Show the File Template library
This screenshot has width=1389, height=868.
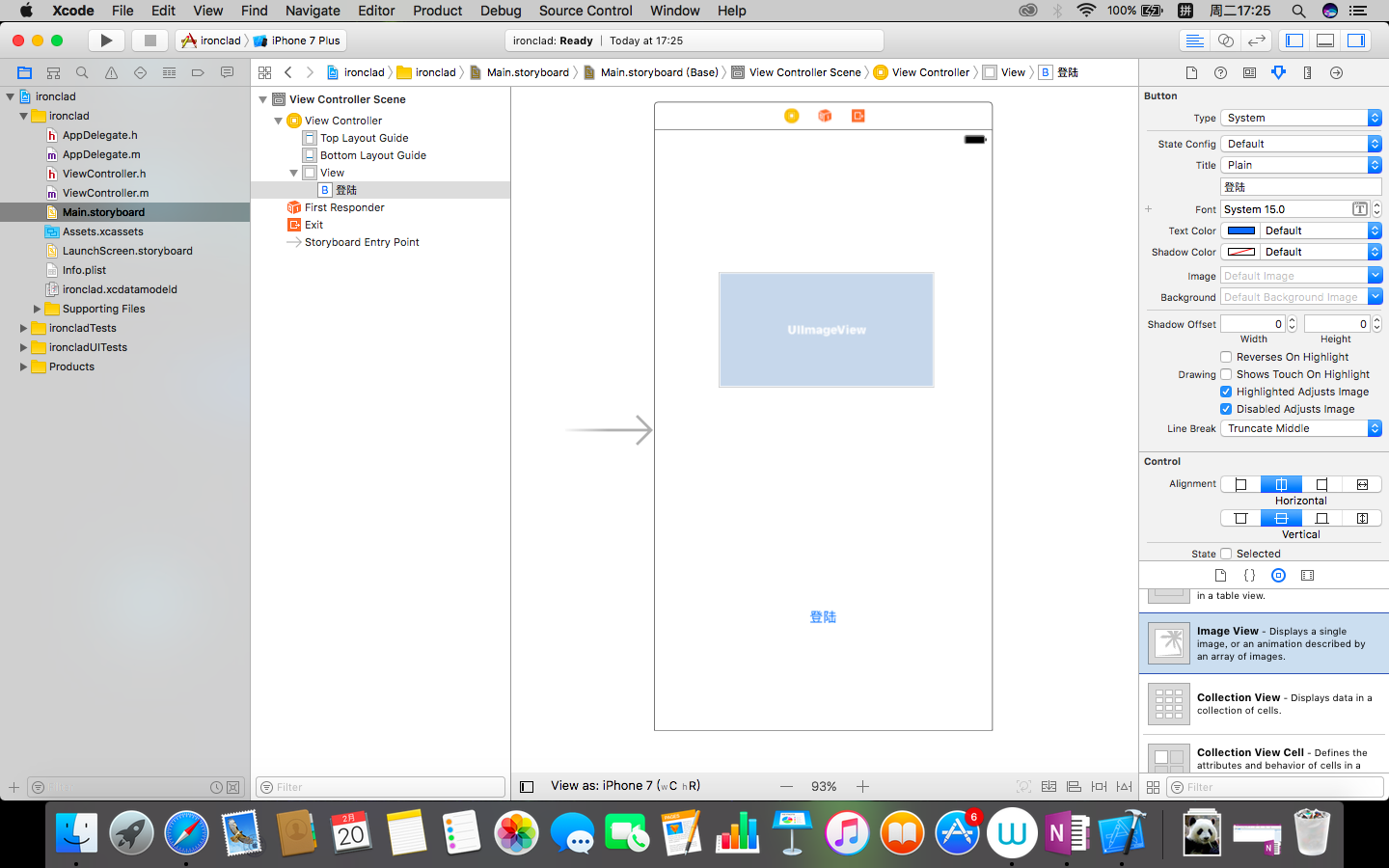(x=1220, y=575)
